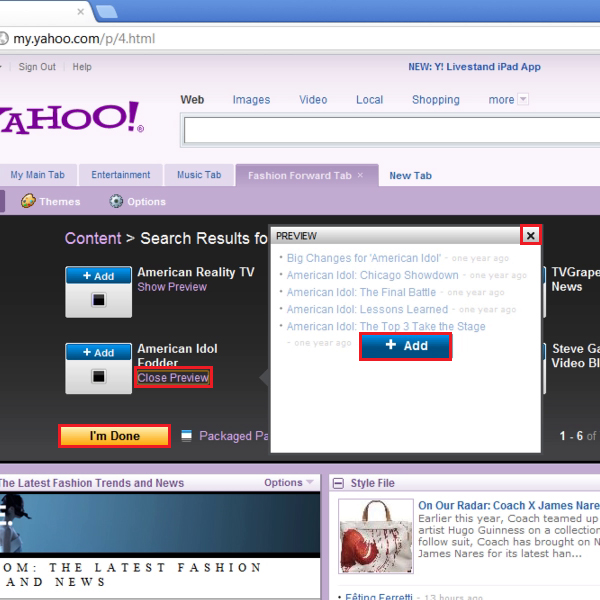Click the Add button in the Preview popup
The image size is (600, 600).
tap(406, 346)
